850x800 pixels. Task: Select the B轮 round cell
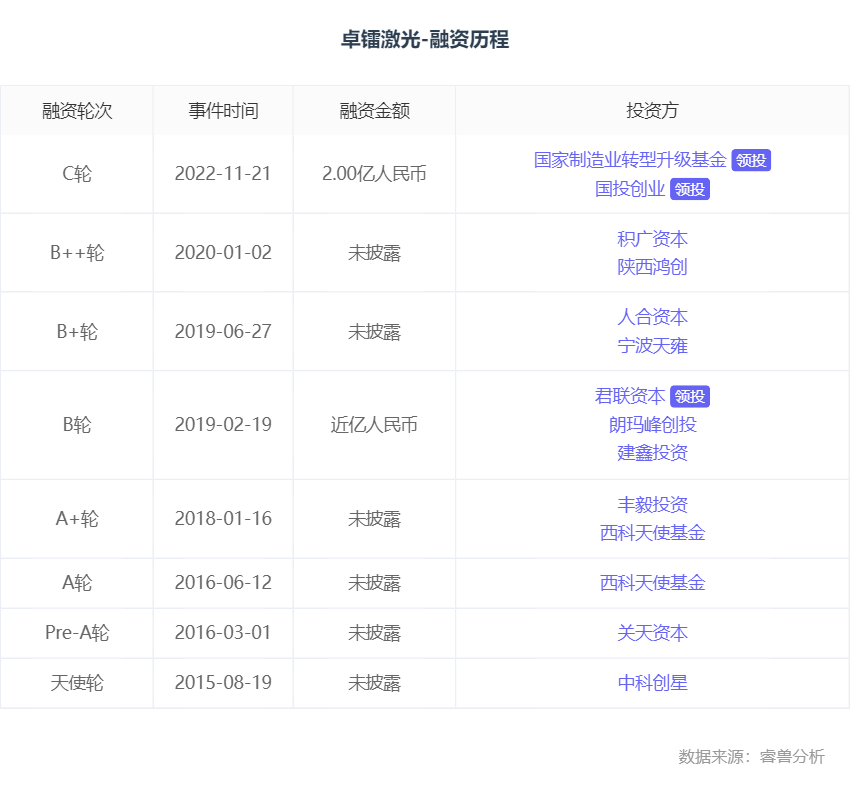[x=77, y=424]
